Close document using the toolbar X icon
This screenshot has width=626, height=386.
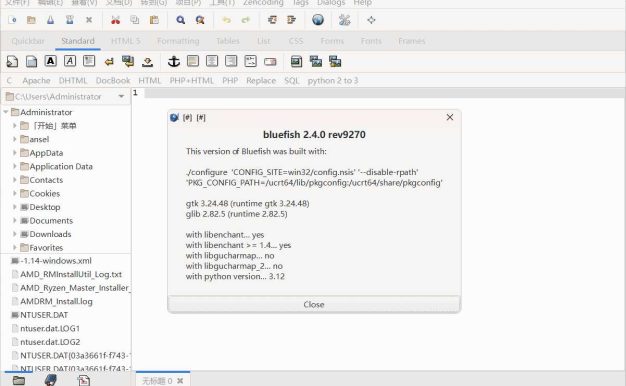tap(89, 20)
